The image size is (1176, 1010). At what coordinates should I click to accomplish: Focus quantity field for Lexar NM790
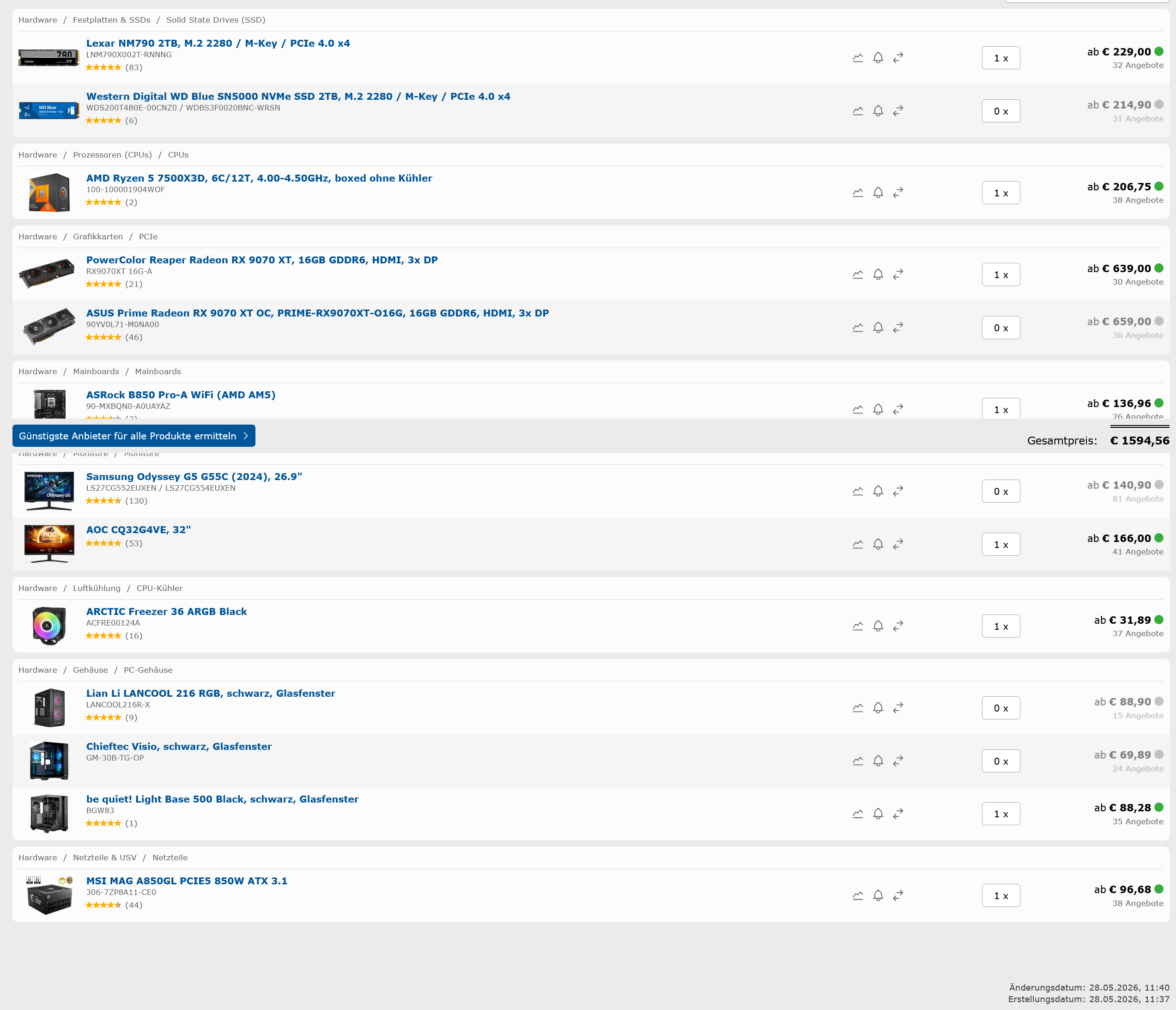pos(1000,58)
